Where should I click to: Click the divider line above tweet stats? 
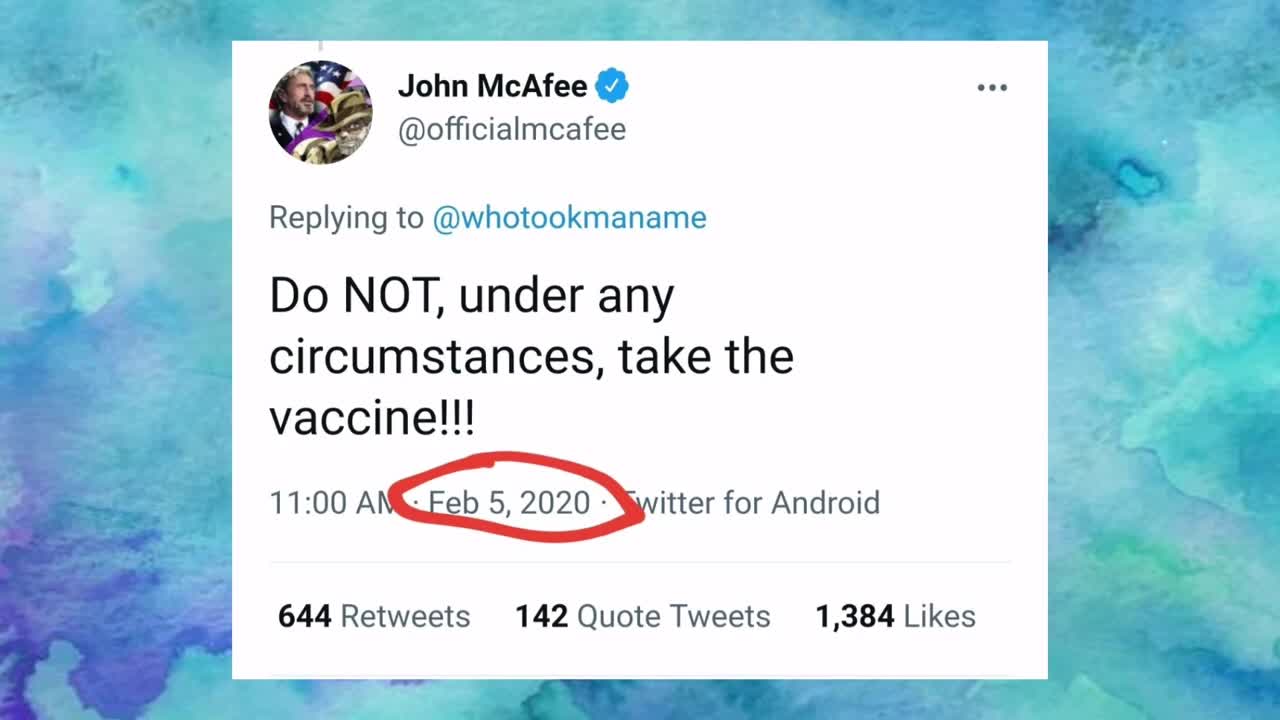640,563
